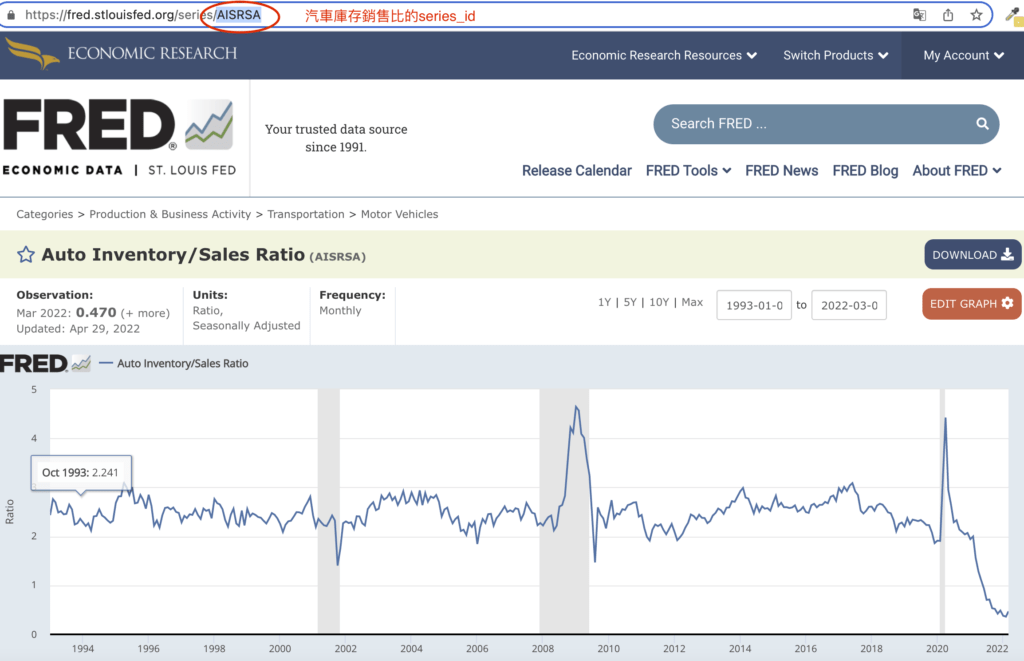Click the Economic Research eagle logo
This screenshot has width=1024, height=661.
[x=32, y=52]
